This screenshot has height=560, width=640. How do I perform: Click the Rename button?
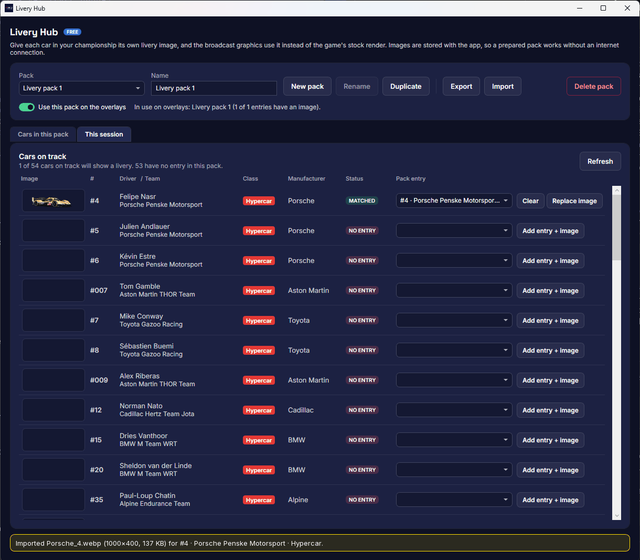[x=357, y=87]
